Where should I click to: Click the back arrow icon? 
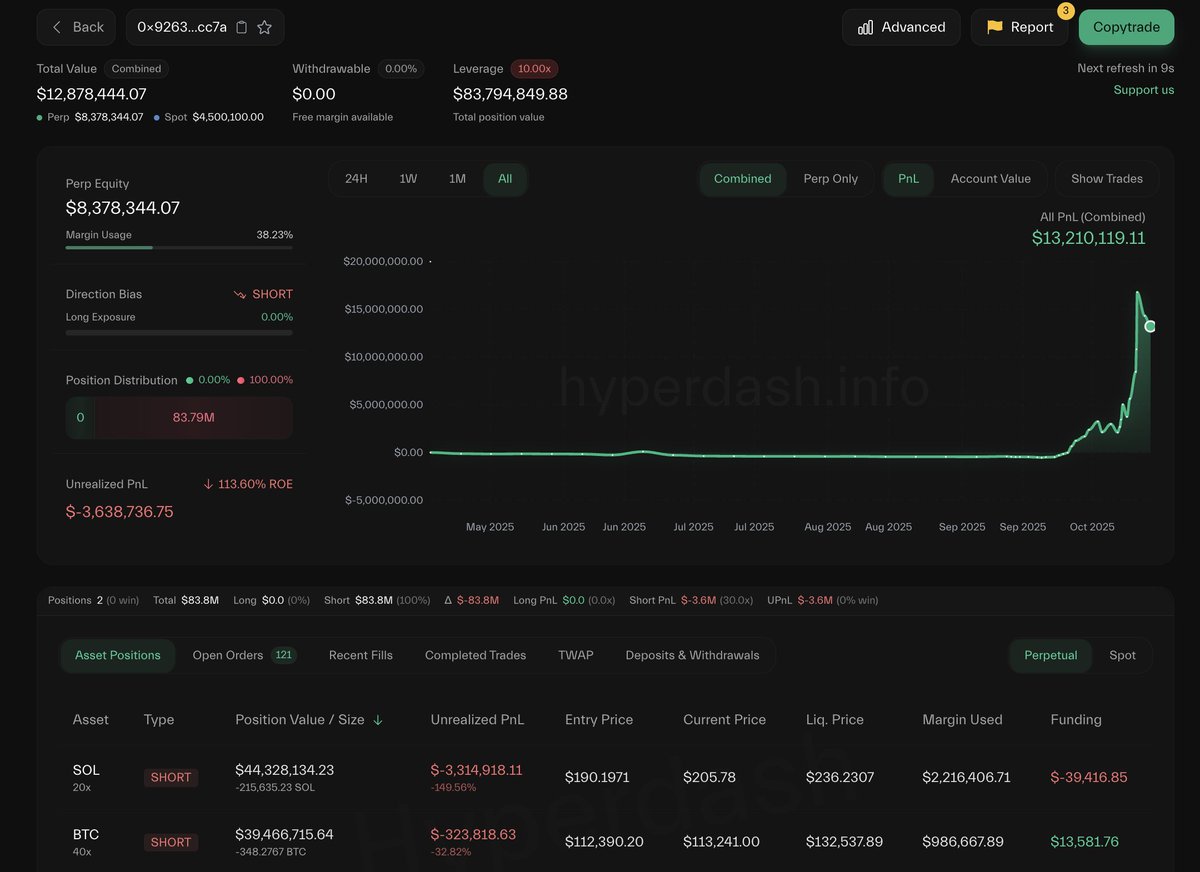point(57,28)
